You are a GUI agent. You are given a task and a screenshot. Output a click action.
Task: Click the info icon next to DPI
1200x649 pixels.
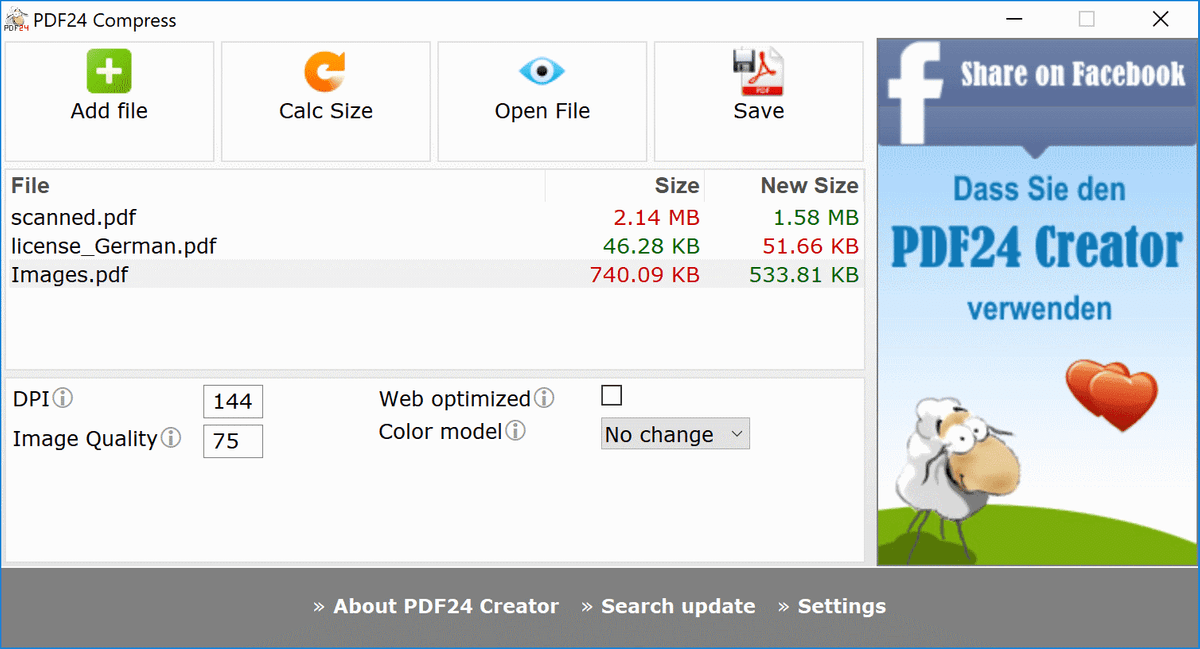coord(63,399)
